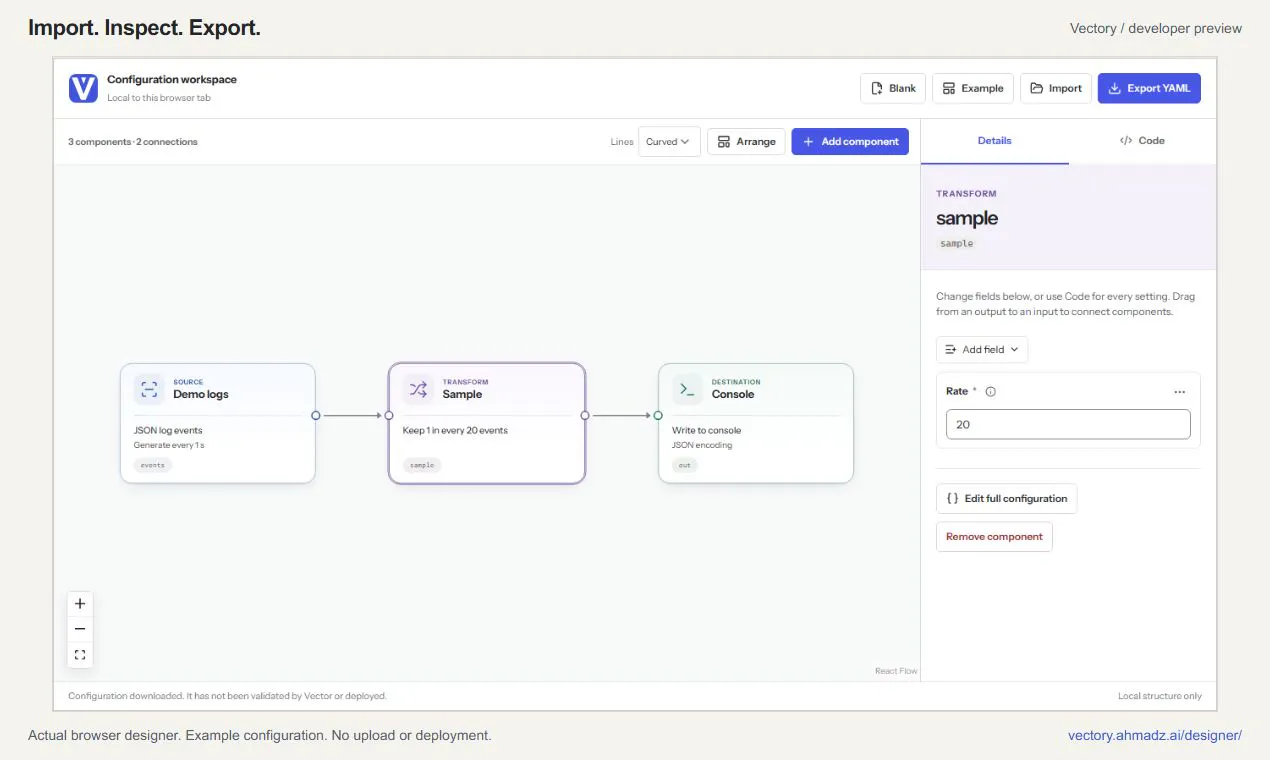Open the Lines style Curved dropdown

click(x=669, y=142)
